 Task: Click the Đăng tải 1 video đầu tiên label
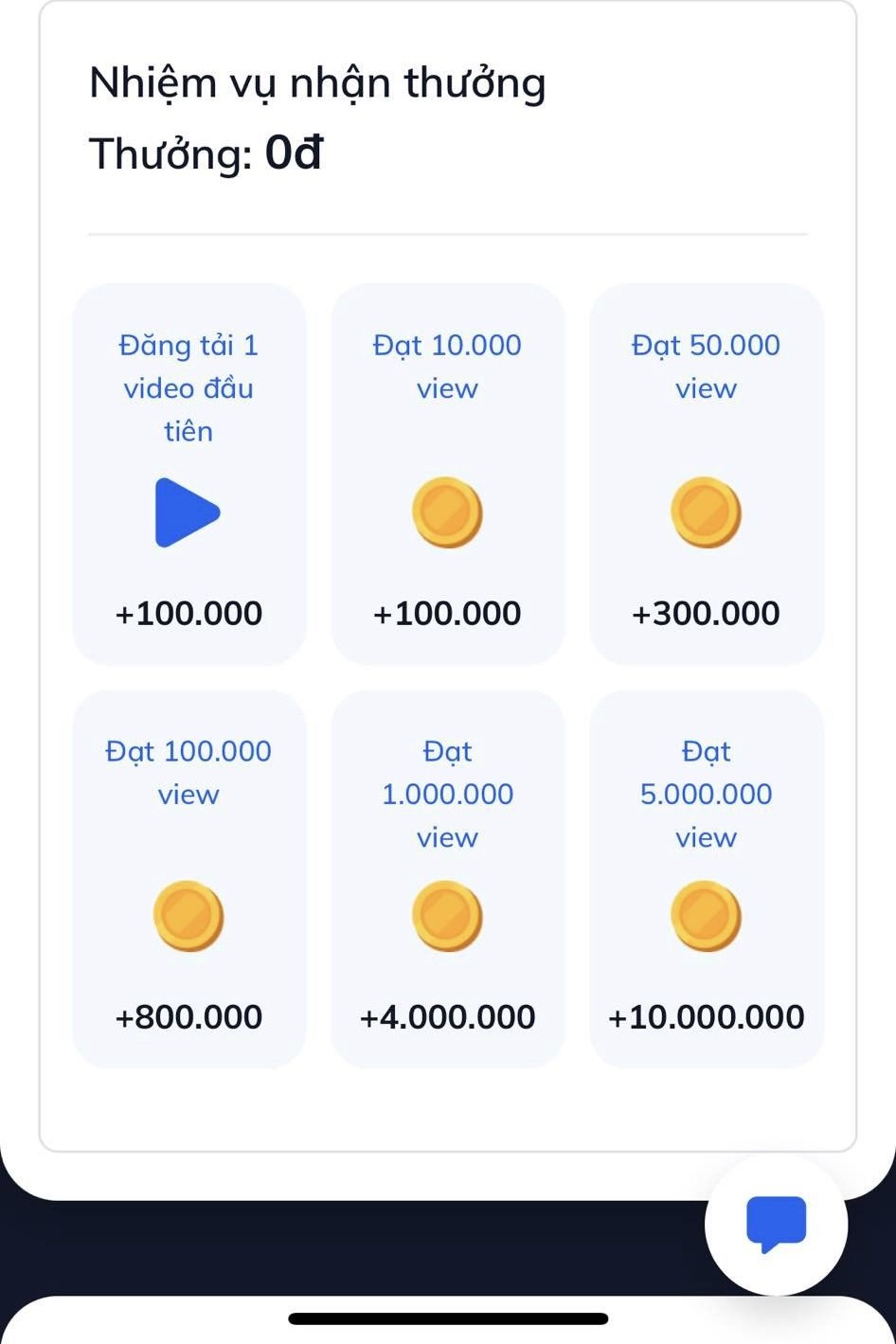188,388
